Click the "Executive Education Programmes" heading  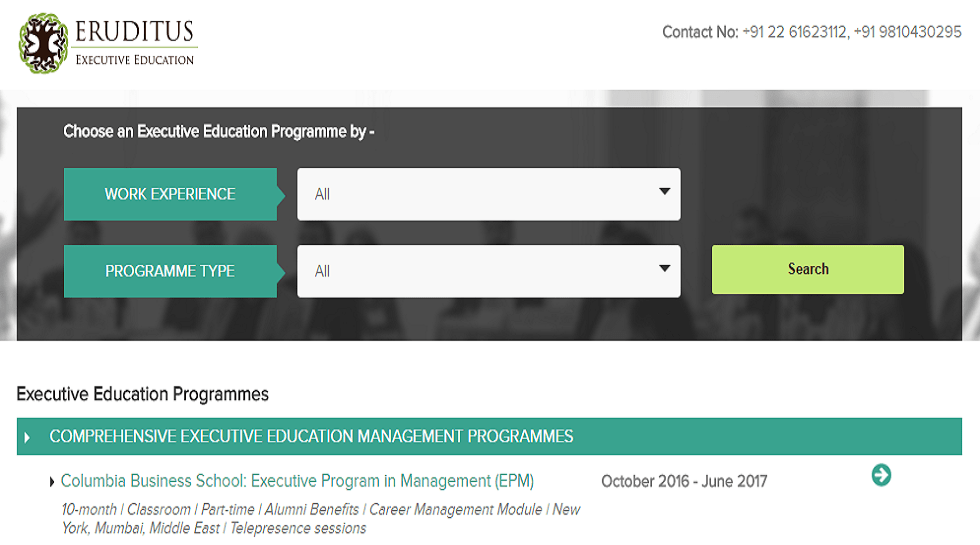143,394
